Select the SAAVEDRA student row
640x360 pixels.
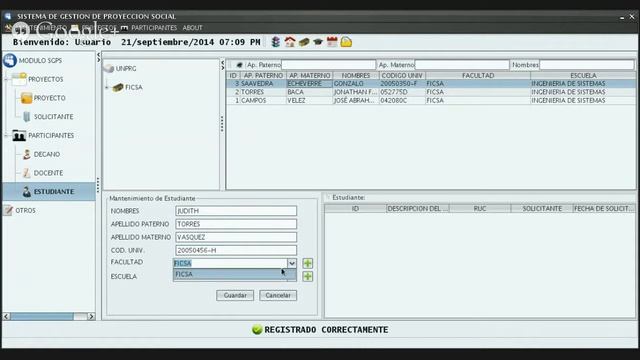[431, 84]
